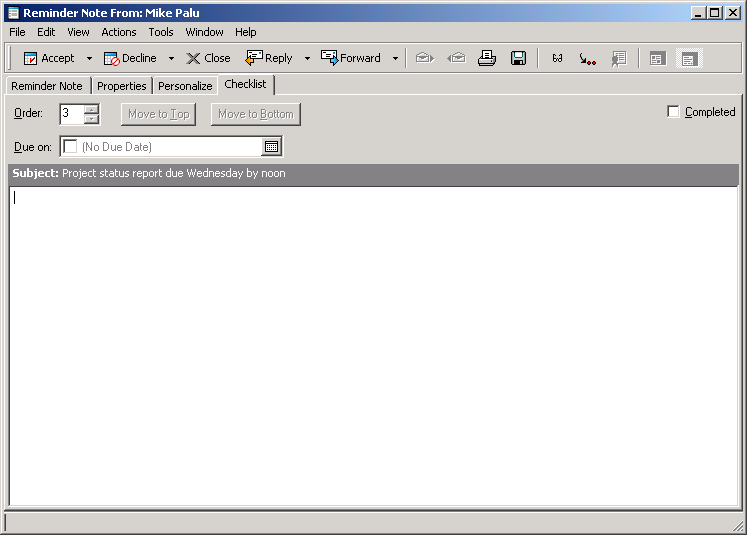This screenshot has height=535, width=747.
Task: Open the Accept dropdown arrow
Action: point(89,59)
